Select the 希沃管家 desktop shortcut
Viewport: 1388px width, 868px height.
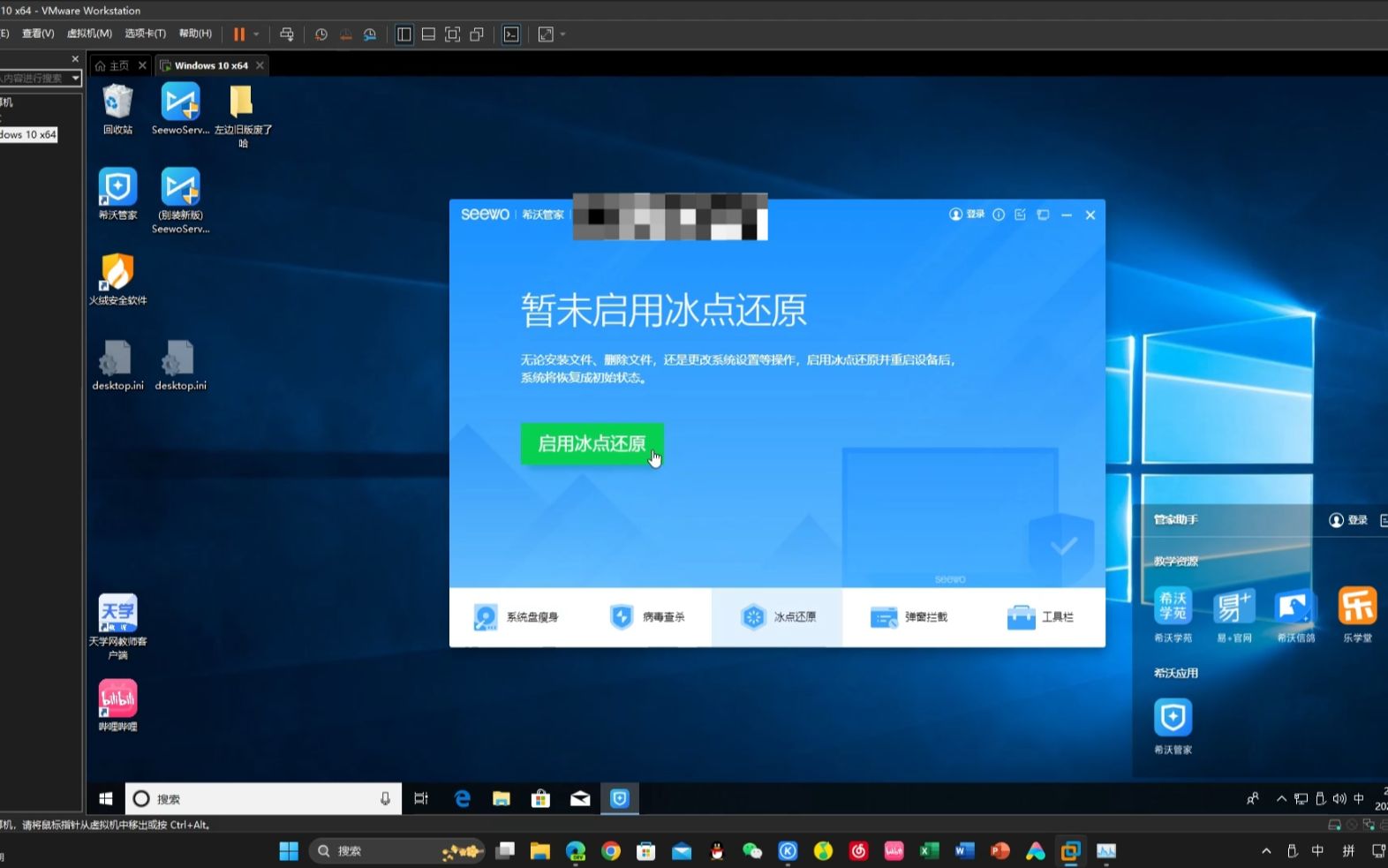(117, 194)
